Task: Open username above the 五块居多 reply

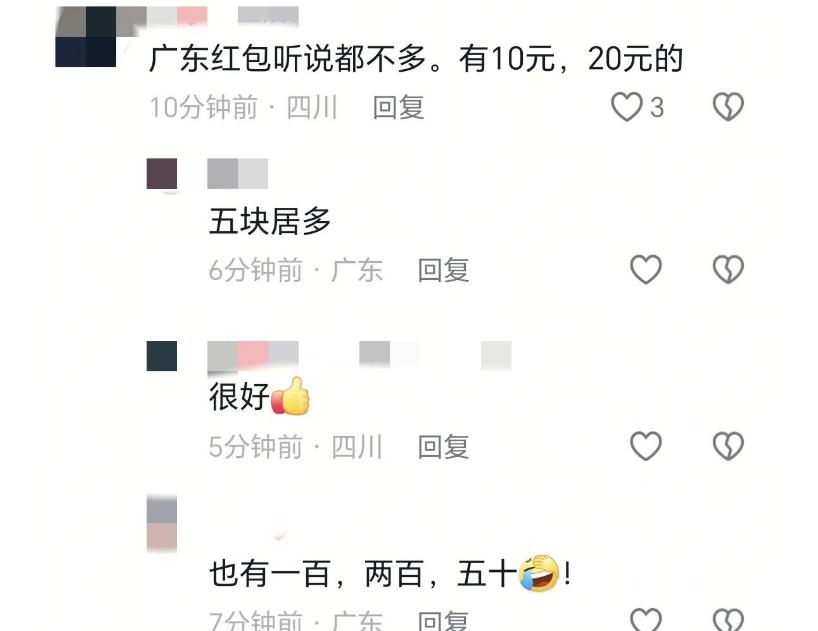Action: click(x=237, y=174)
